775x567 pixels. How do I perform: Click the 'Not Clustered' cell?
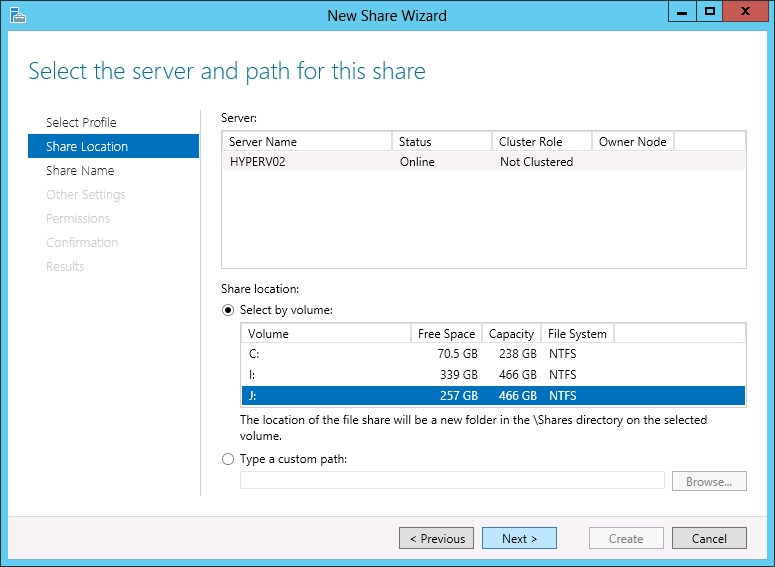(x=536, y=162)
